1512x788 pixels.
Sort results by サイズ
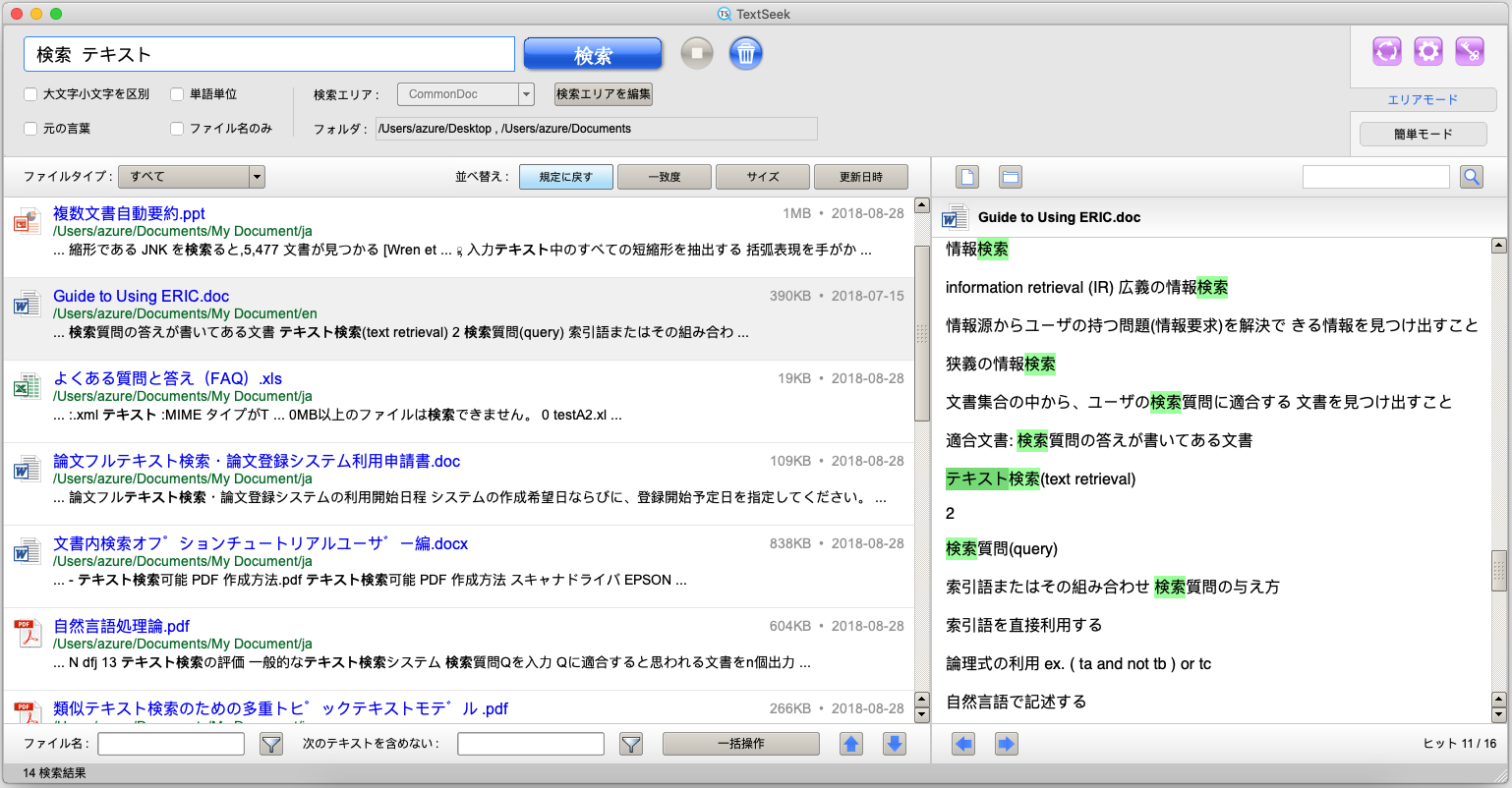[762, 177]
